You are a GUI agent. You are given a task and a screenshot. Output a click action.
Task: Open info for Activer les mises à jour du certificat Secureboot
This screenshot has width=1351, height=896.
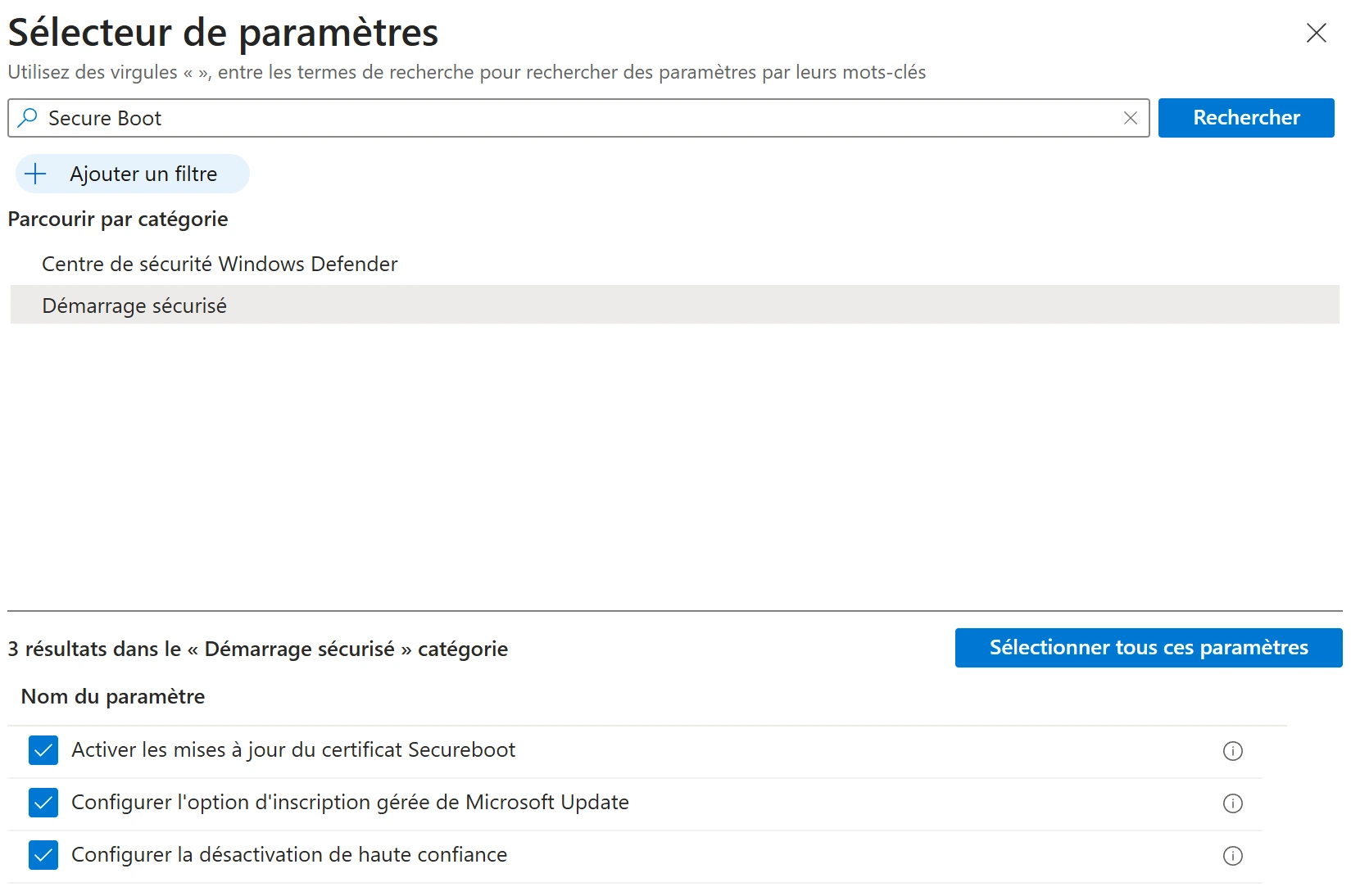pyautogui.click(x=1232, y=750)
